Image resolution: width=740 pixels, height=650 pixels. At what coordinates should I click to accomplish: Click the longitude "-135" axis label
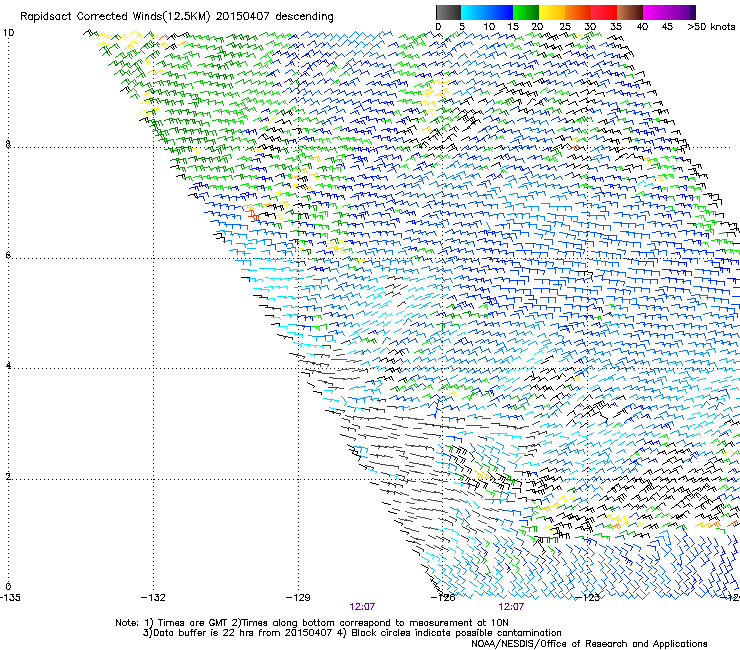coord(10,598)
